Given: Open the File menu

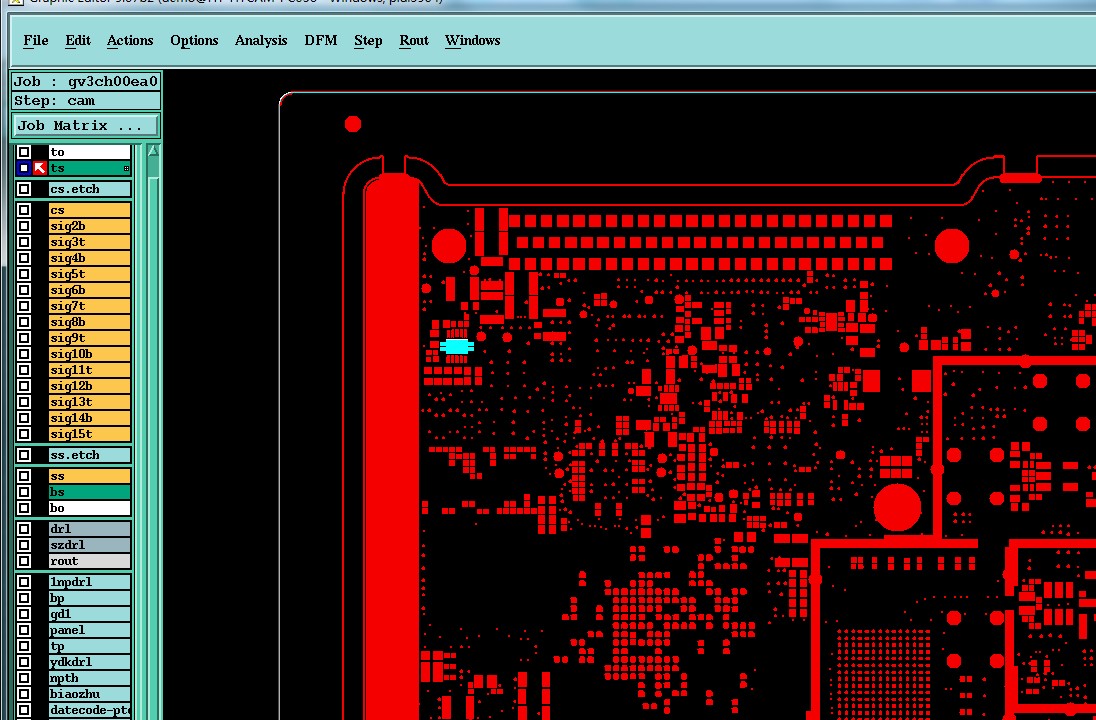Looking at the screenshot, I should (x=36, y=41).
